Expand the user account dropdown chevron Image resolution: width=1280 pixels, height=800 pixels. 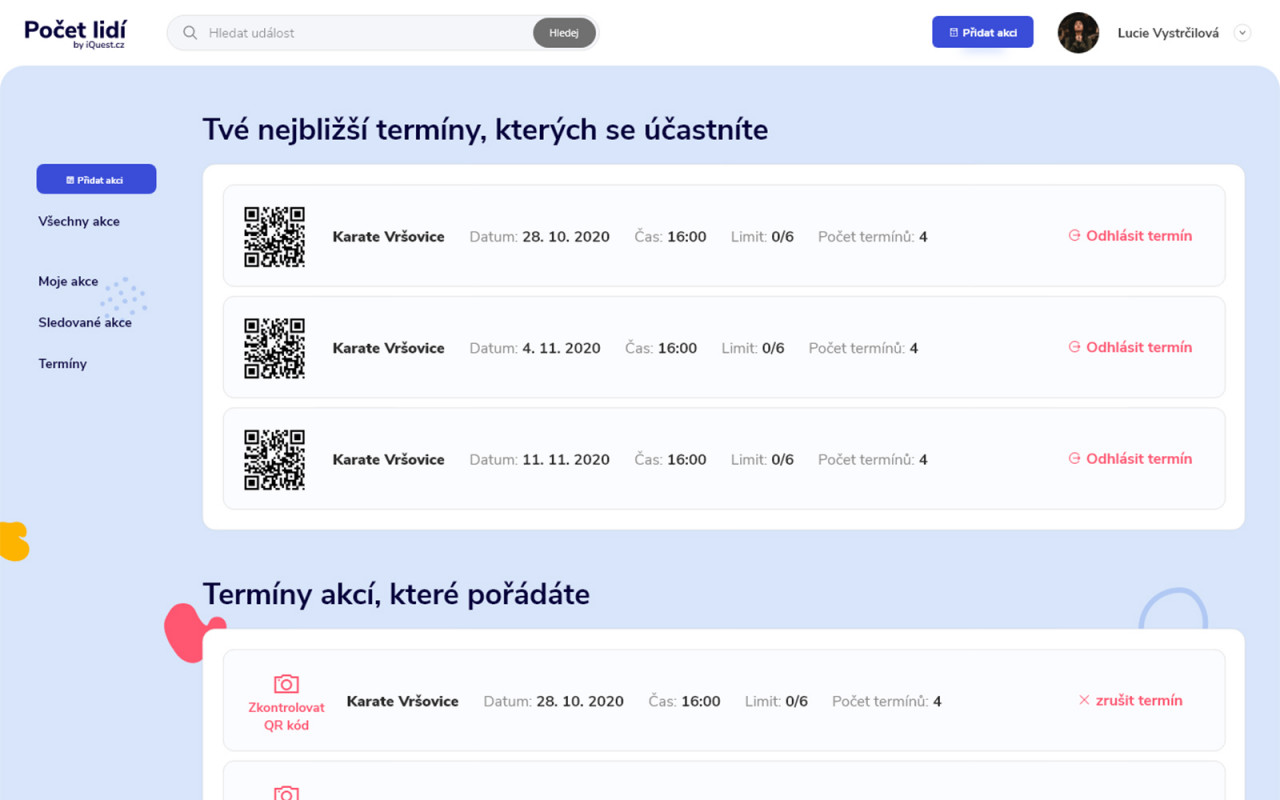pyautogui.click(x=1242, y=33)
